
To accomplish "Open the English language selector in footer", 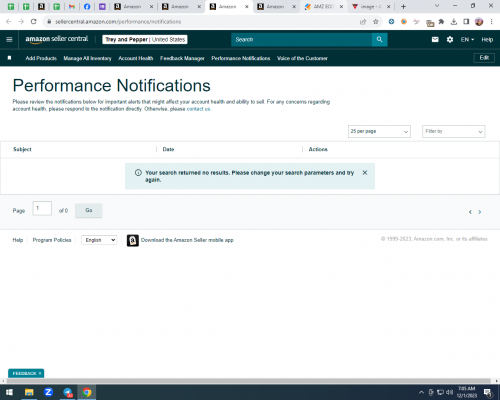I will pyautogui.click(x=99, y=240).
